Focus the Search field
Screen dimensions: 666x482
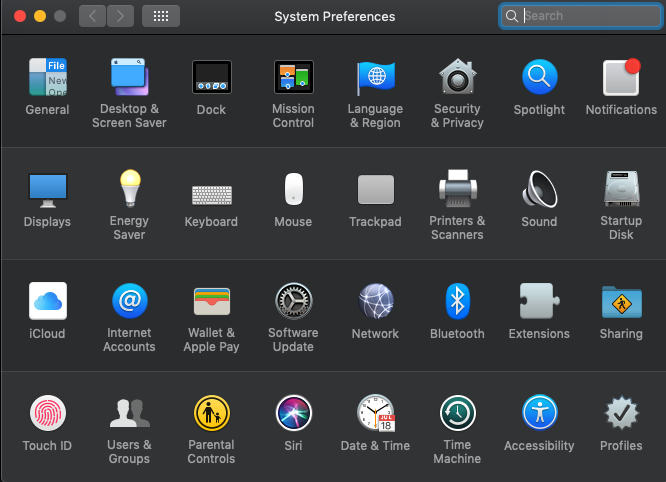pos(581,16)
